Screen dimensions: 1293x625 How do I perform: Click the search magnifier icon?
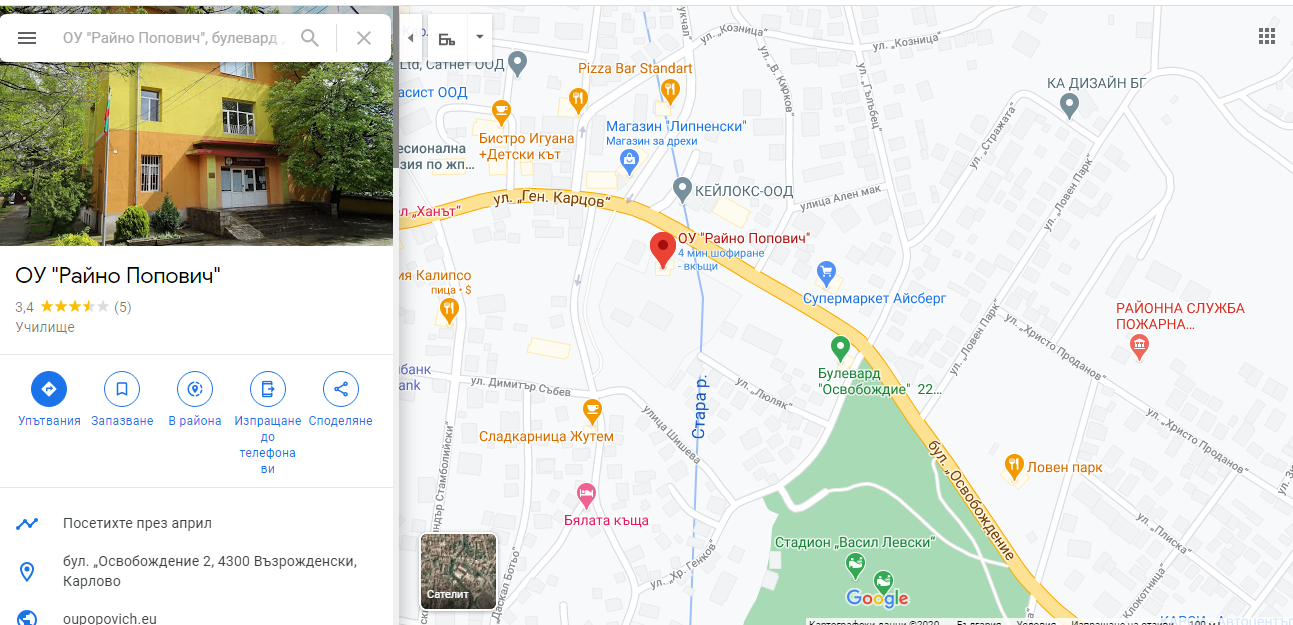310,38
